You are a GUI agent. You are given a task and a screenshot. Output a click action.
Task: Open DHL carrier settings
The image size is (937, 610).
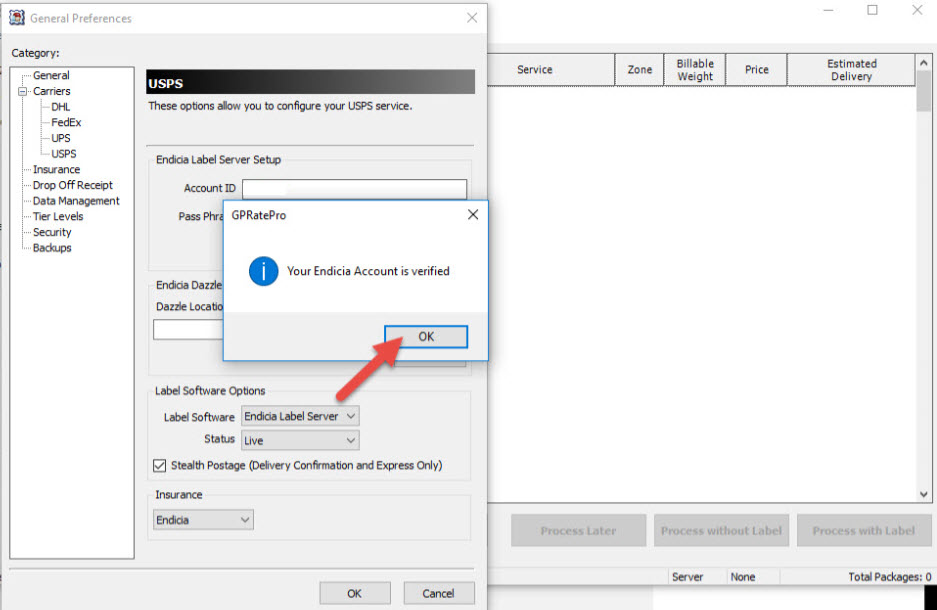tap(60, 107)
